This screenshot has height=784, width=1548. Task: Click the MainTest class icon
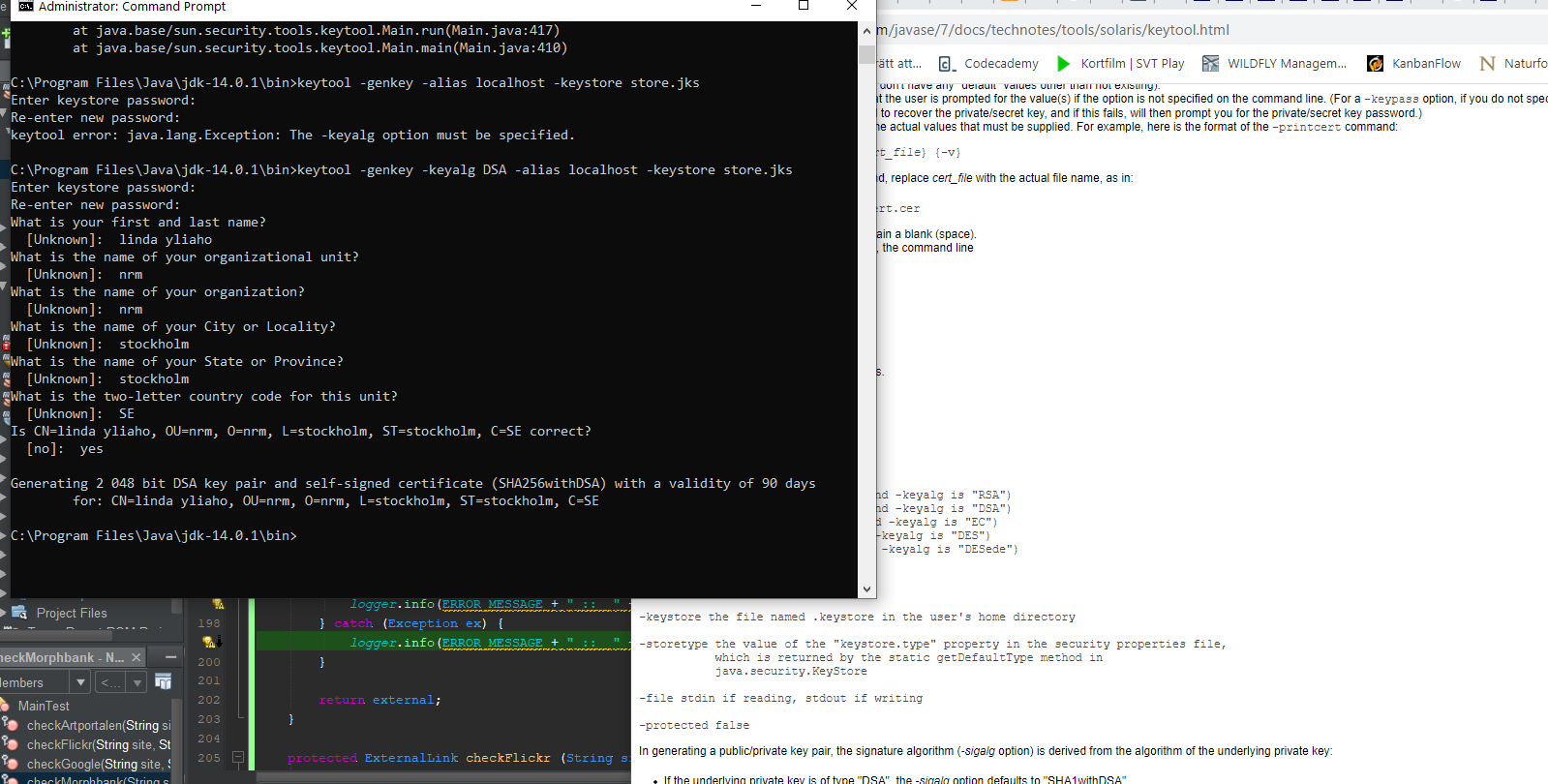(x=6, y=706)
